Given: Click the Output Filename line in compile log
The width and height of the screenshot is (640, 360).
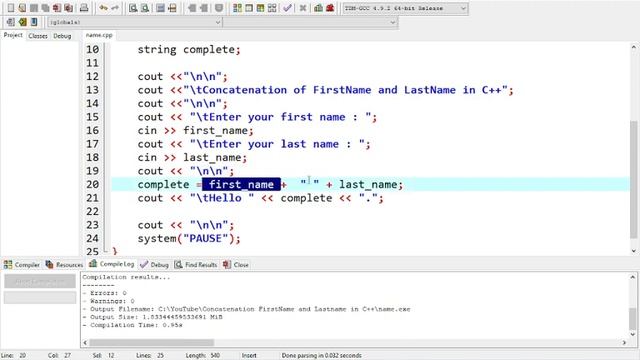Looking at the screenshot, I should pyautogui.click(x=247, y=309).
